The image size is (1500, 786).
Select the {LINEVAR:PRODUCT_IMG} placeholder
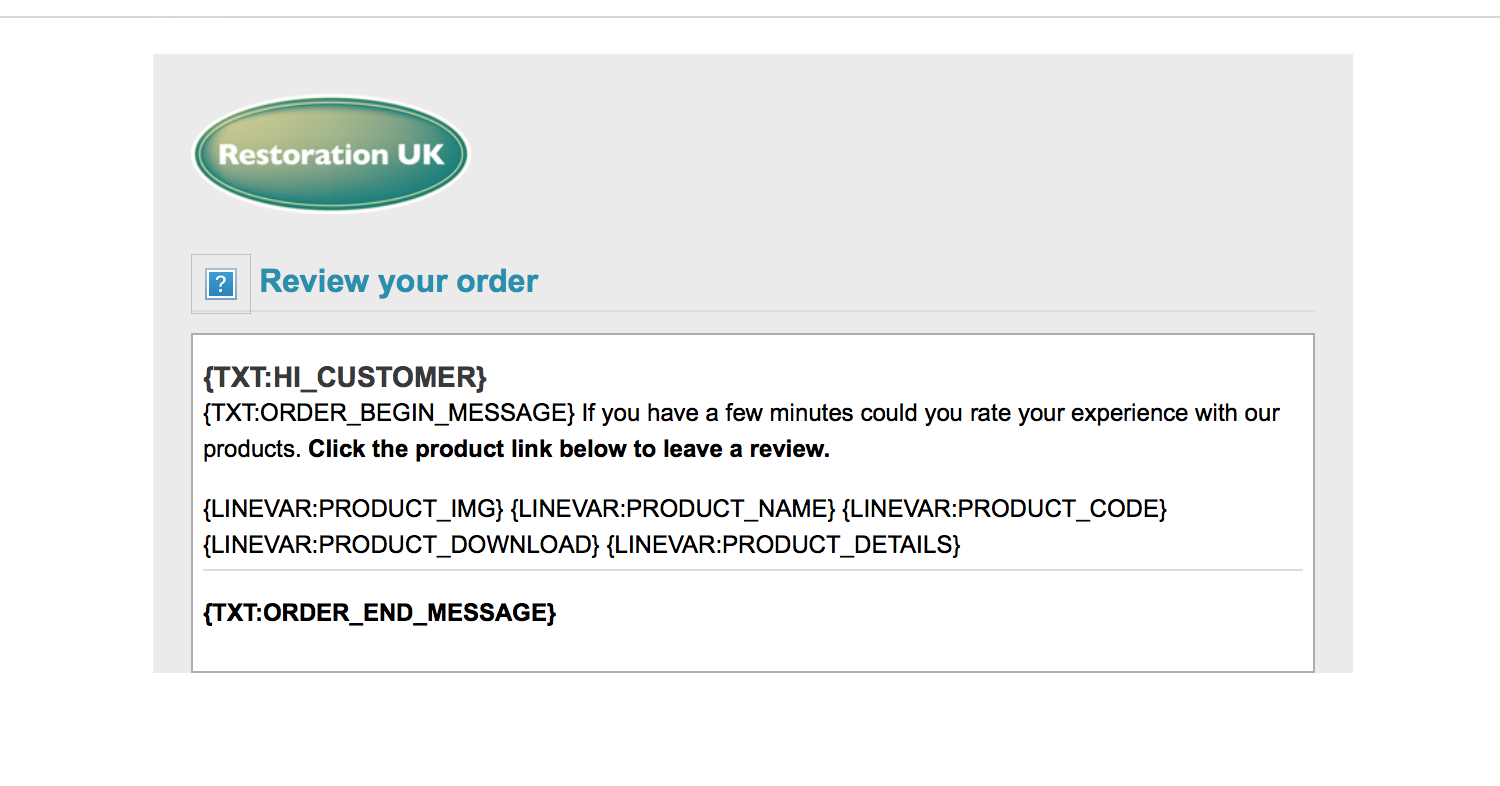[353, 509]
